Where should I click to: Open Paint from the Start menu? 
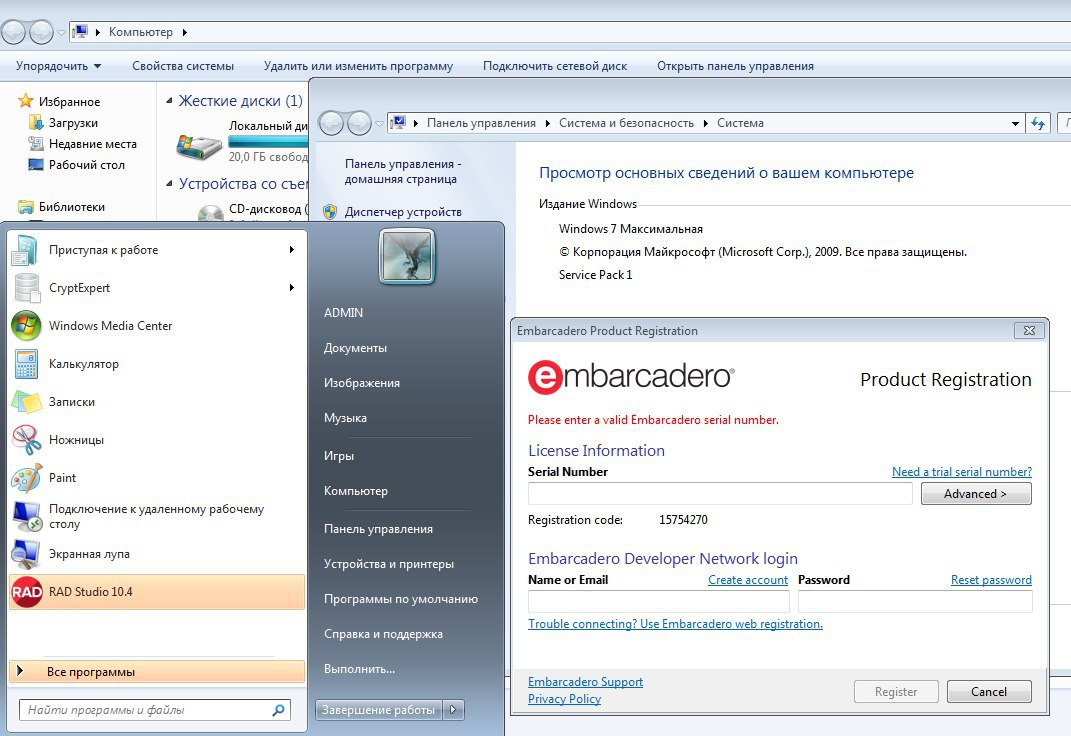coord(157,478)
